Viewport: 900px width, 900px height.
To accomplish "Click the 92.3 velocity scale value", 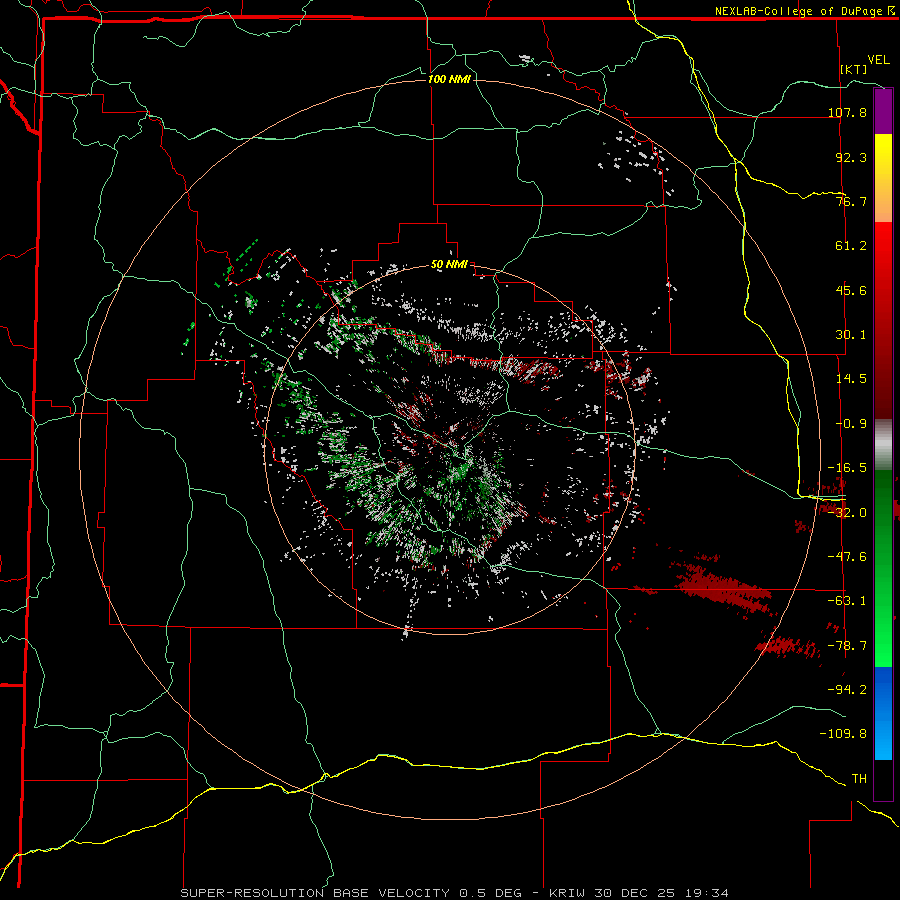I will coord(851,157).
